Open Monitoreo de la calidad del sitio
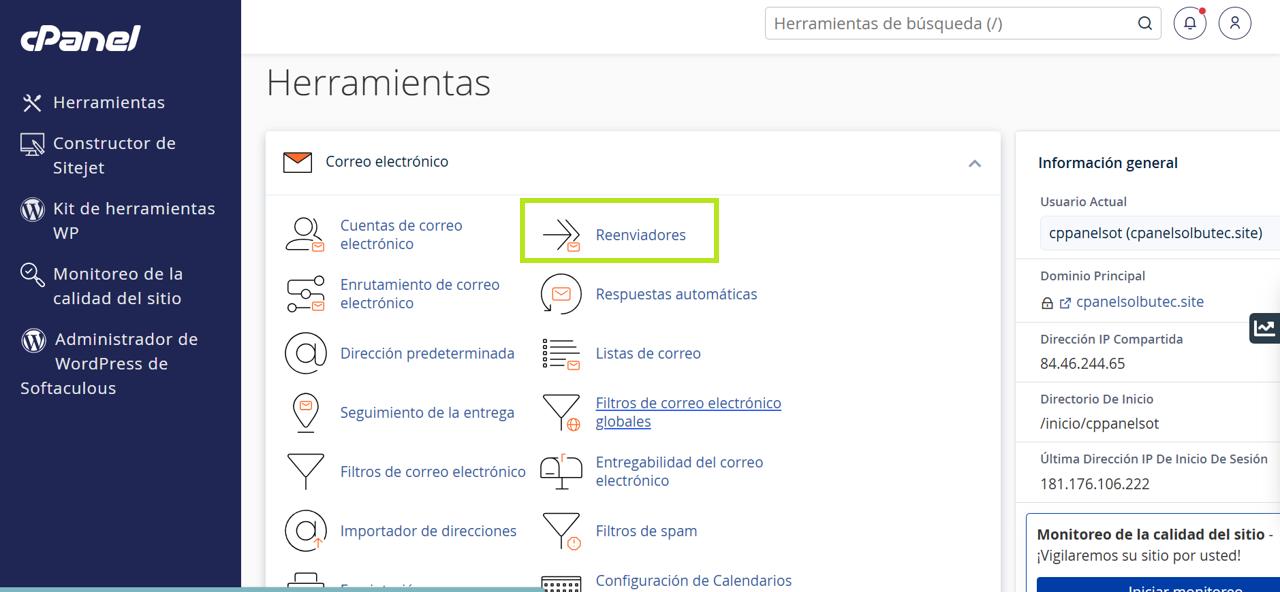The image size is (1280, 592). (117, 285)
